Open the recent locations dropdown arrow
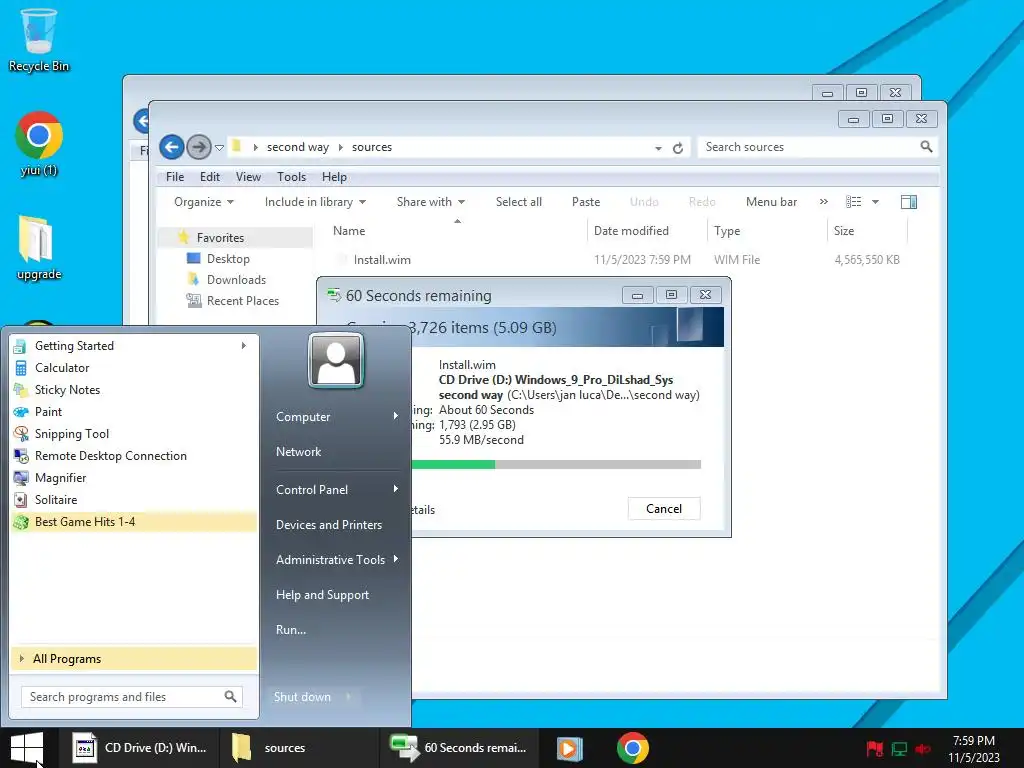Viewport: 1024px width, 768px height. pyautogui.click(x=219, y=148)
